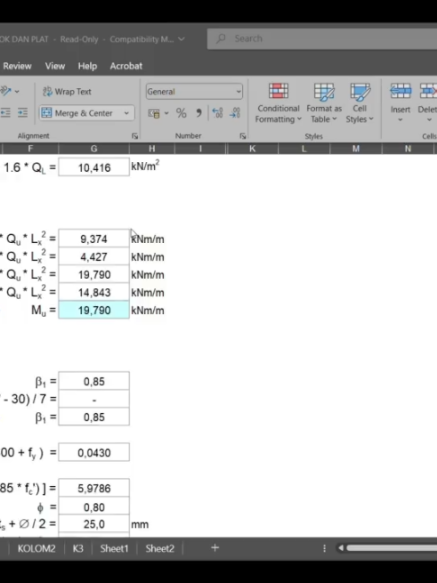
Task: Add a new sheet with the plus button
Action: point(215,548)
